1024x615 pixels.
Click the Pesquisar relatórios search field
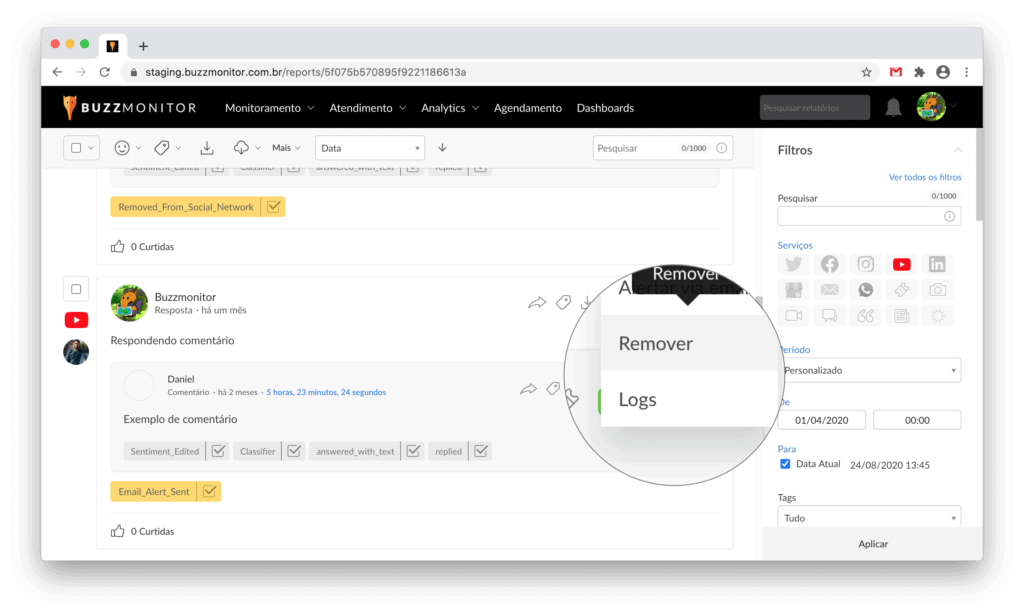pos(812,108)
